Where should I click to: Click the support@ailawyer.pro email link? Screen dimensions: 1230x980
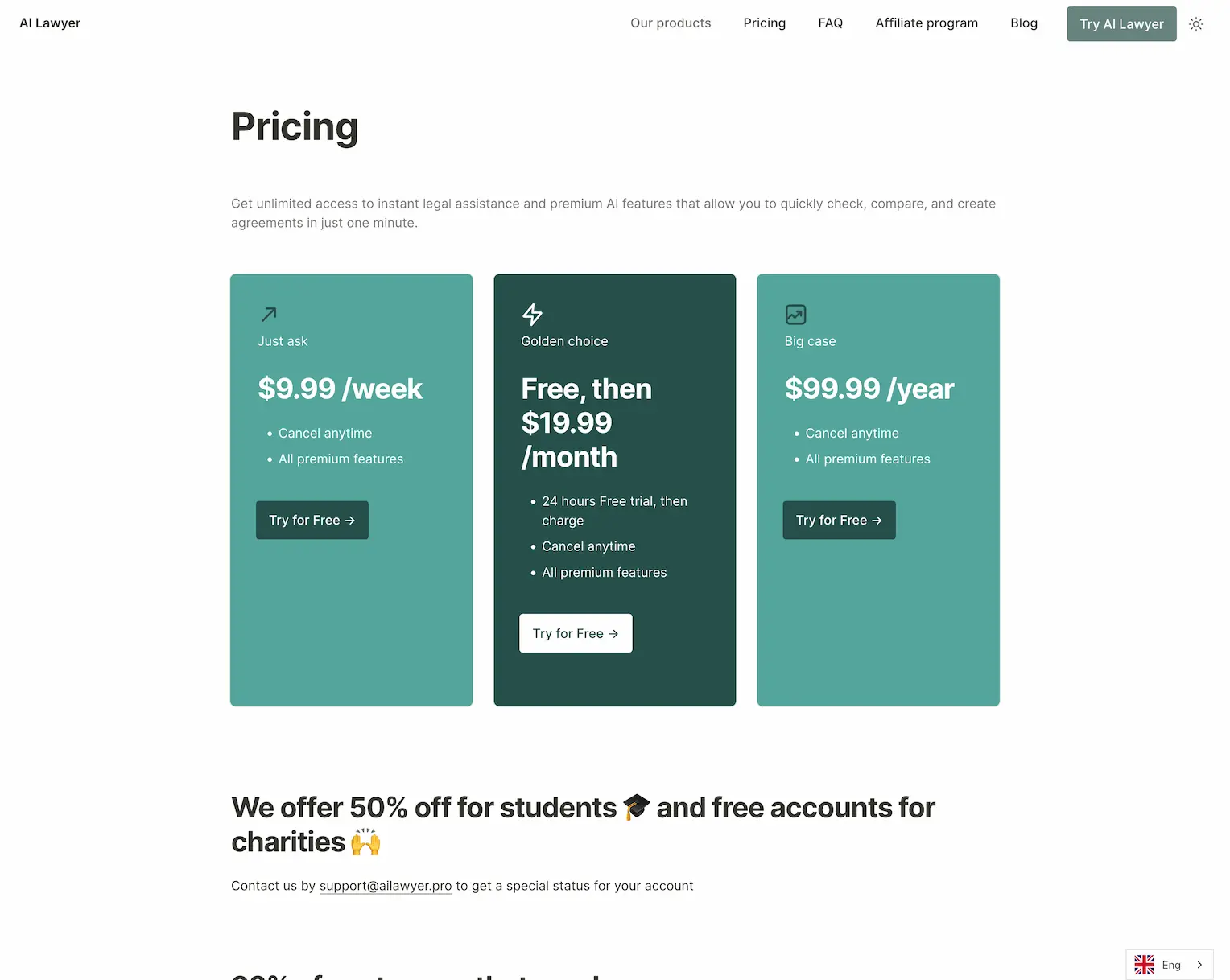pyautogui.click(x=386, y=886)
